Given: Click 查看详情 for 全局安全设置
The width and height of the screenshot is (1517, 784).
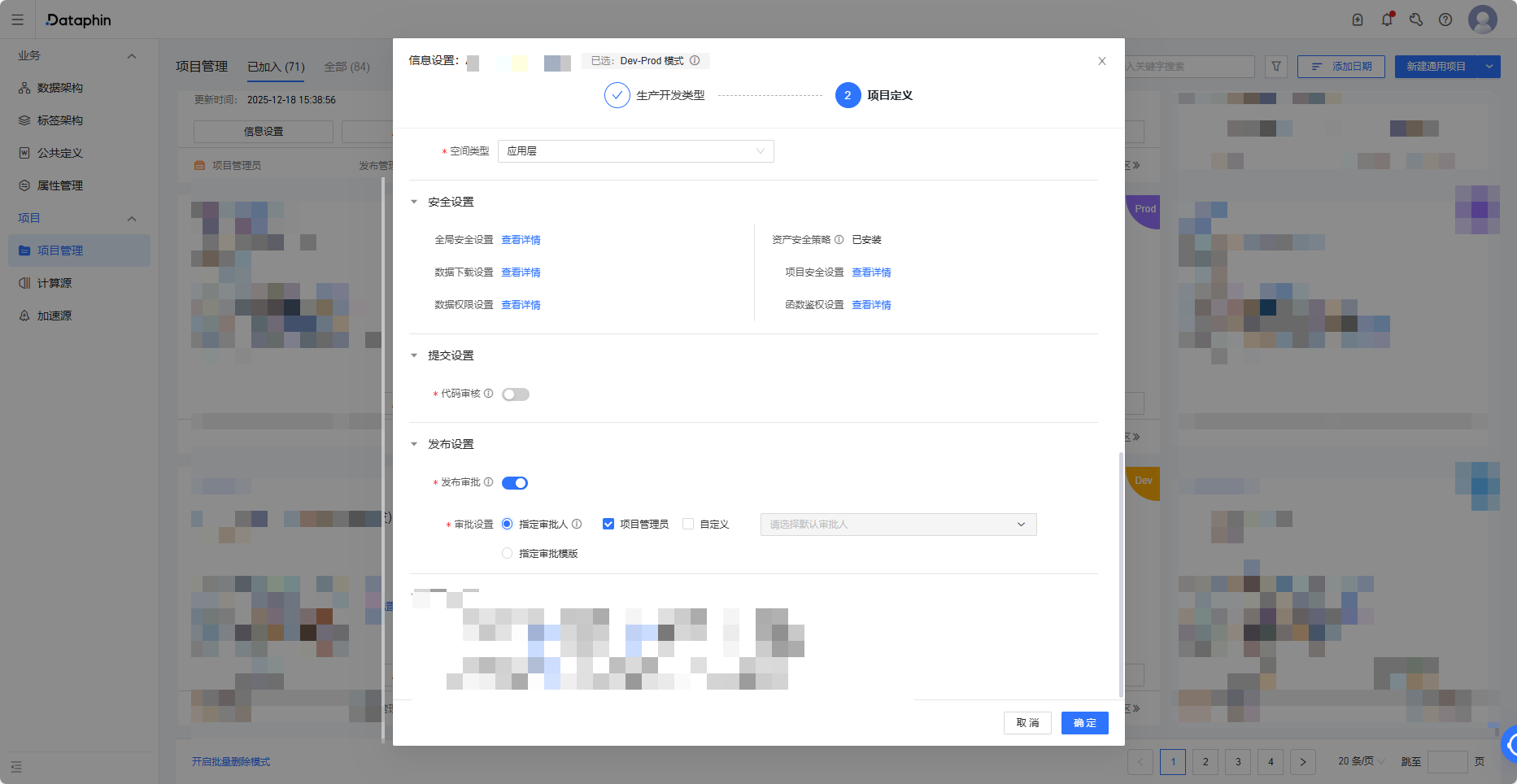Looking at the screenshot, I should [521, 240].
